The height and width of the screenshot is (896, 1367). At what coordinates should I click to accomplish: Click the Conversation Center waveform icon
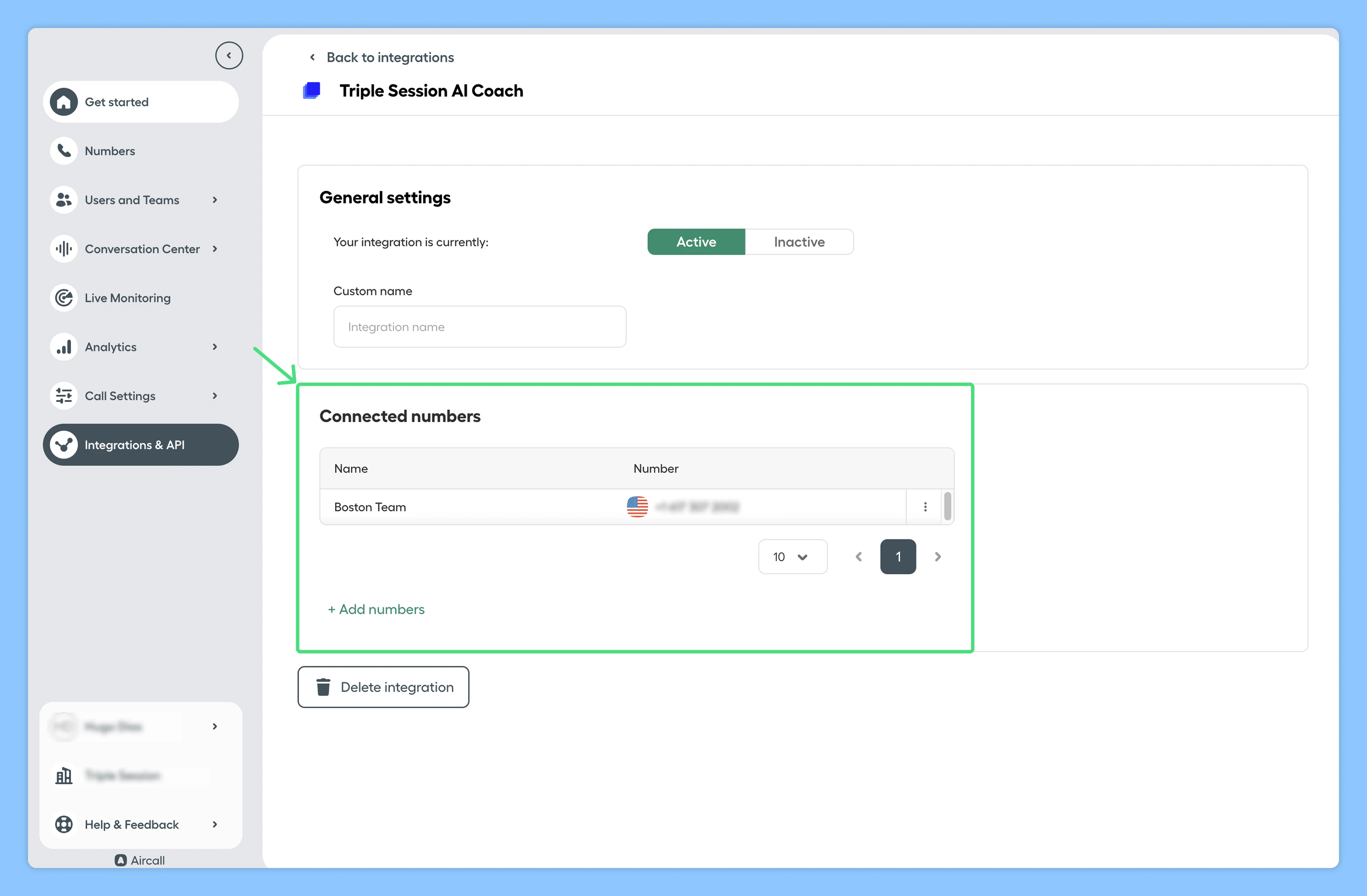point(64,248)
